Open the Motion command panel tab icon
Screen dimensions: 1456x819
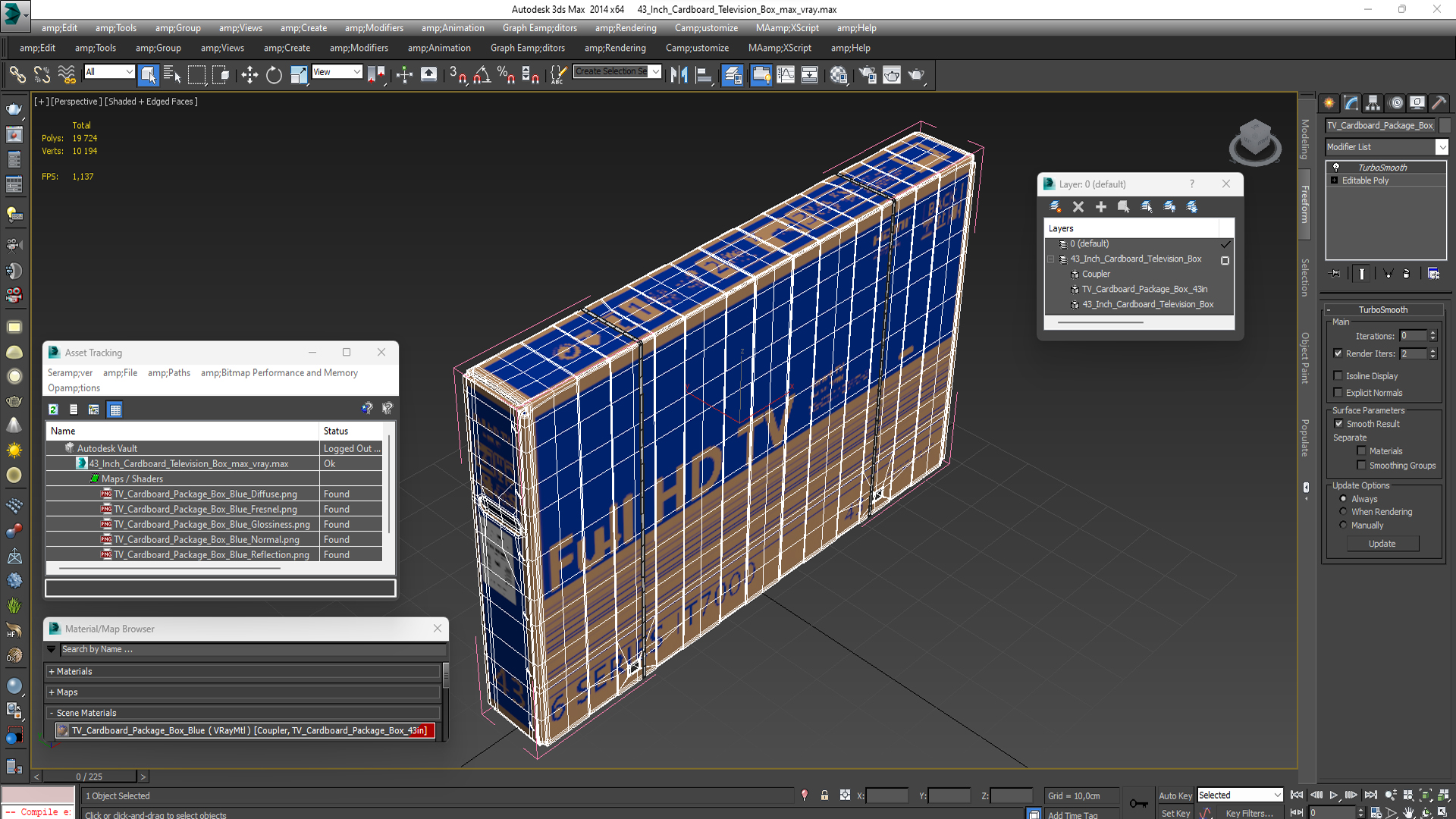coord(1395,103)
